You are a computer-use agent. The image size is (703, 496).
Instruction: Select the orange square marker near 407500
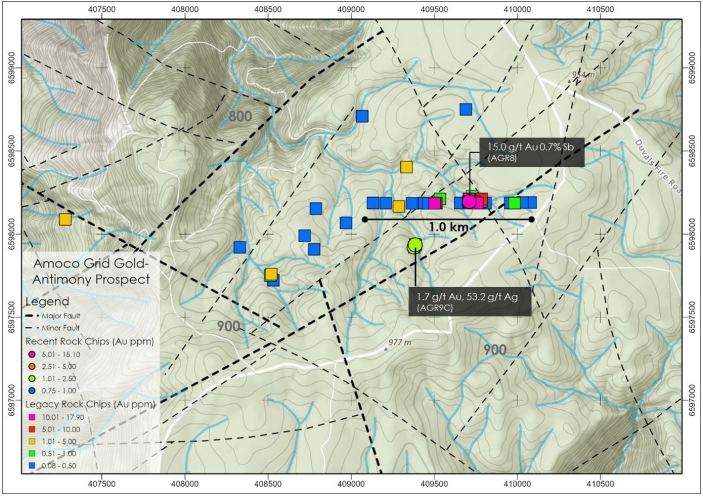65,220
